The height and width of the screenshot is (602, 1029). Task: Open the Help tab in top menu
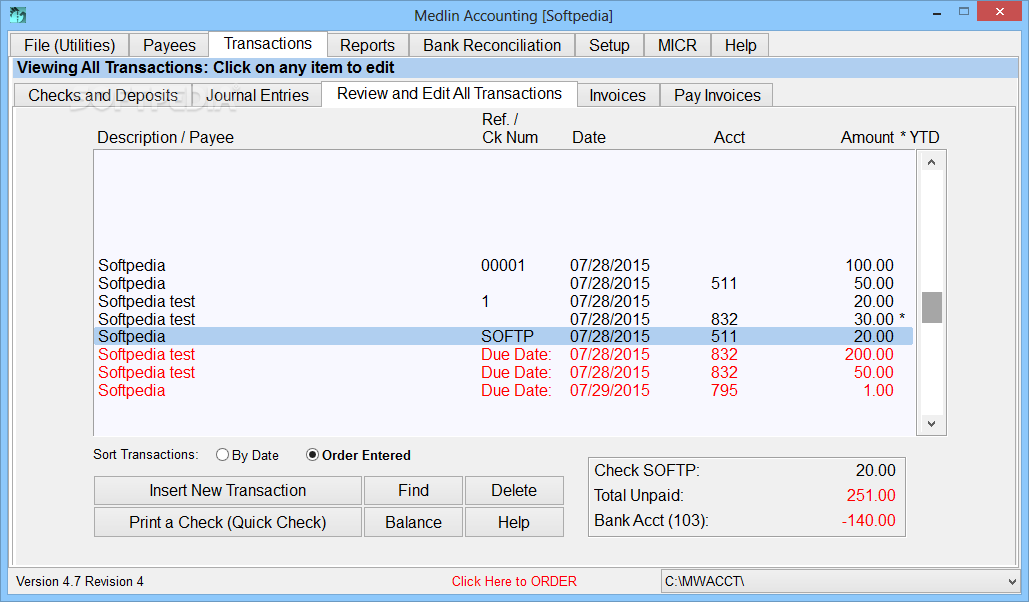pyautogui.click(x=740, y=45)
